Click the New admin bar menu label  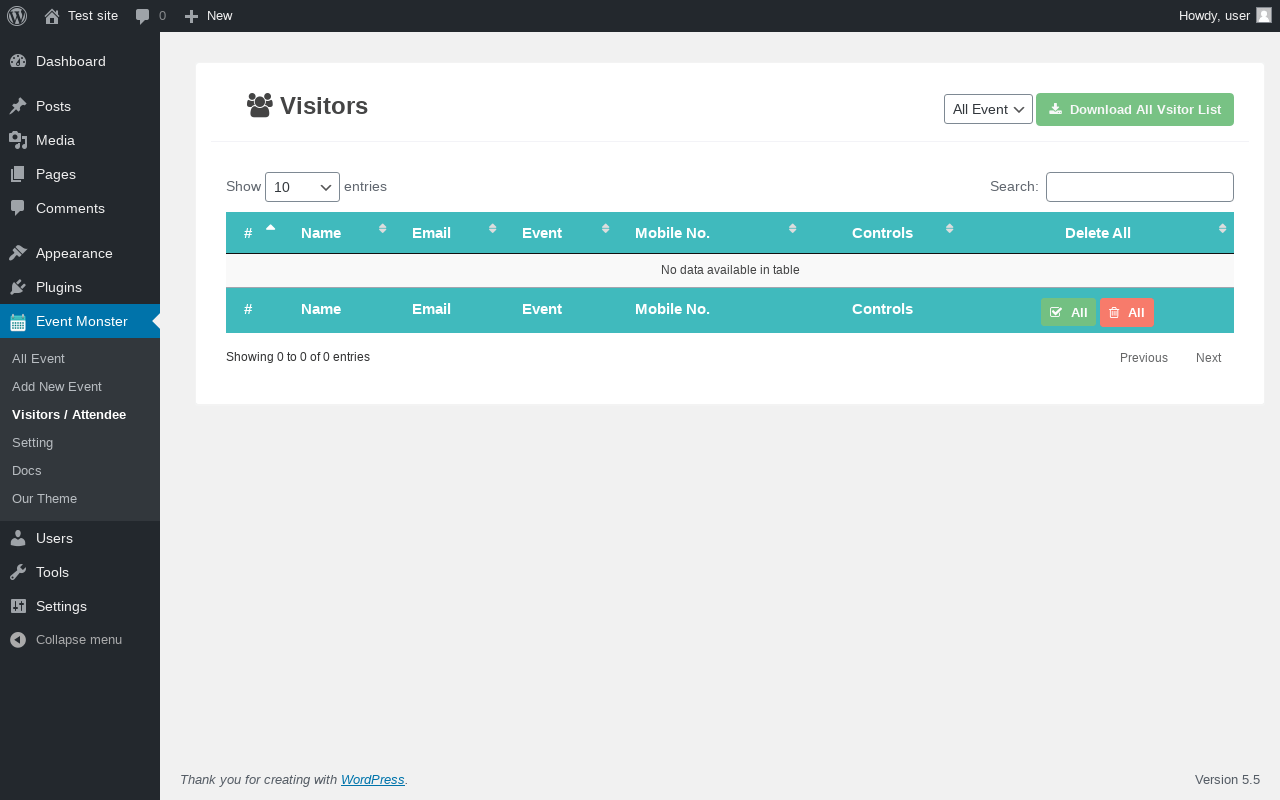[x=220, y=16]
